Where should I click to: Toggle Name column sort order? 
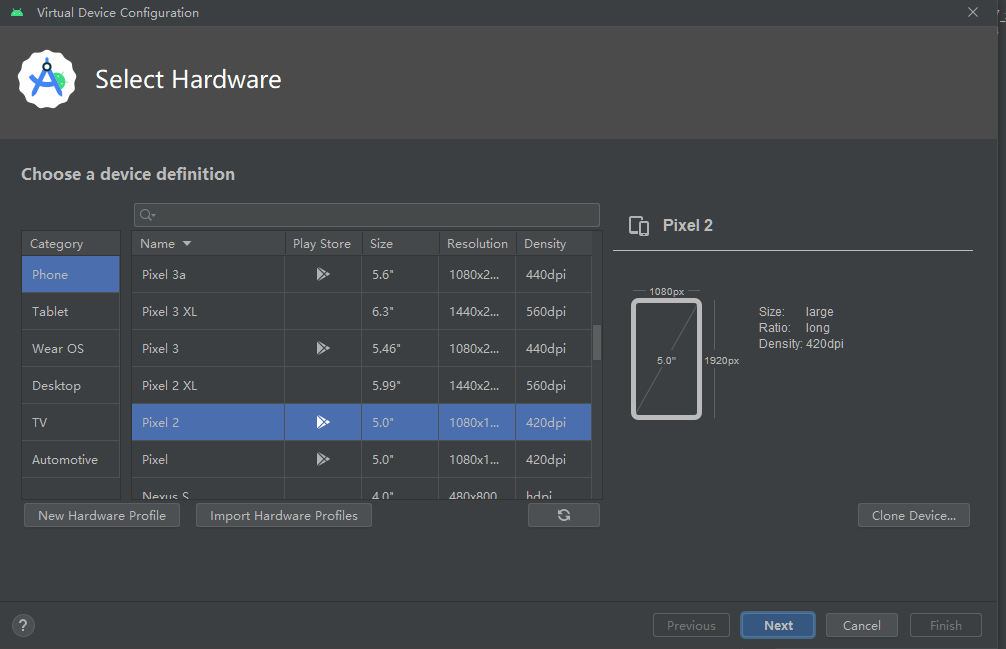164,243
